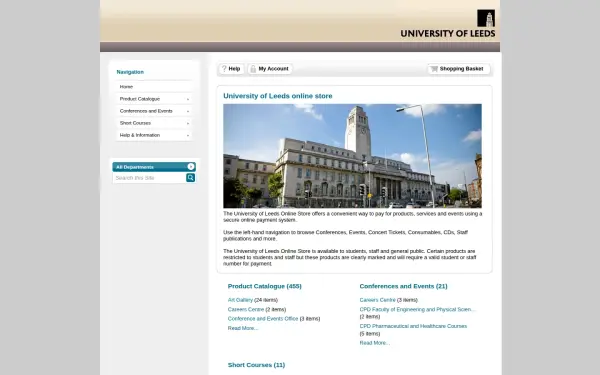This screenshot has width=600, height=375.
Task: Click the My Account padlock icon
Action: (x=253, y=69)
